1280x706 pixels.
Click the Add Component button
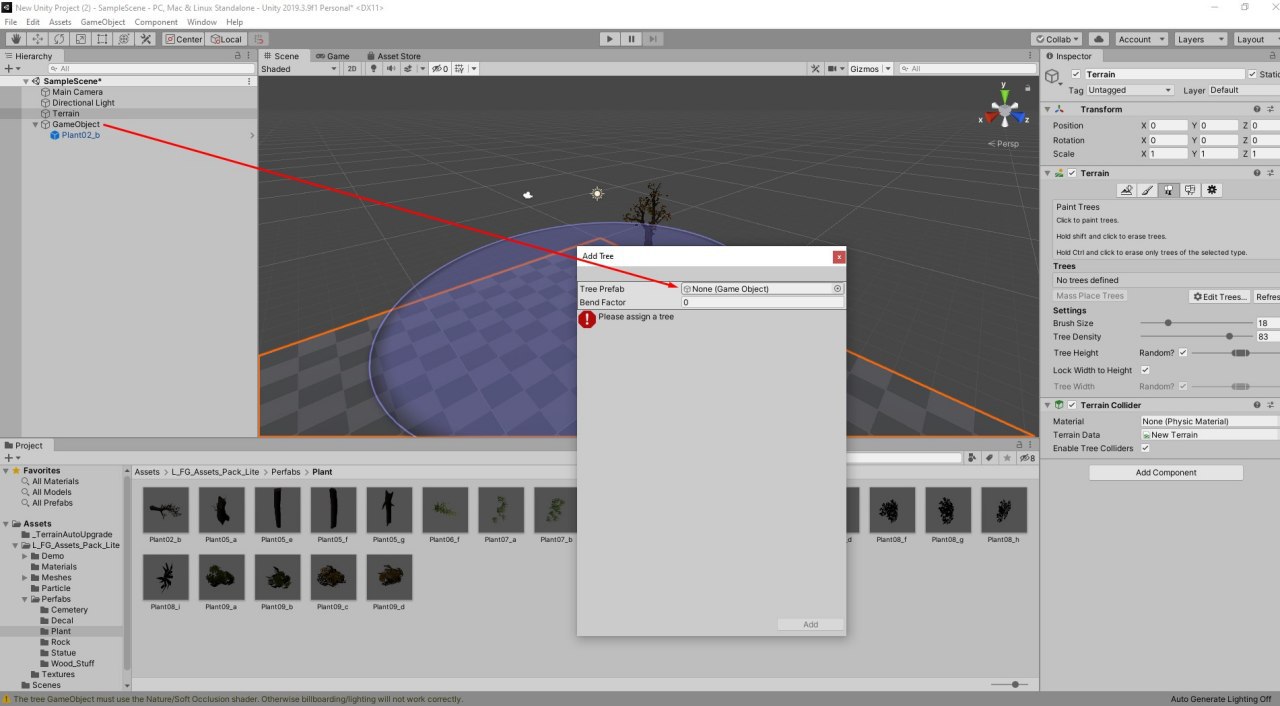(1166, 473)
